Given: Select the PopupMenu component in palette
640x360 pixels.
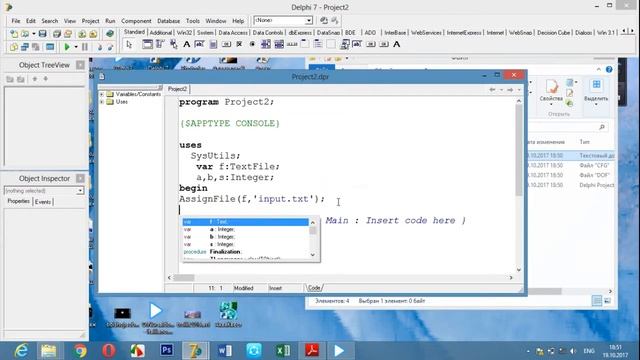Looking at the screenshot, I should [x=173, y=44].
